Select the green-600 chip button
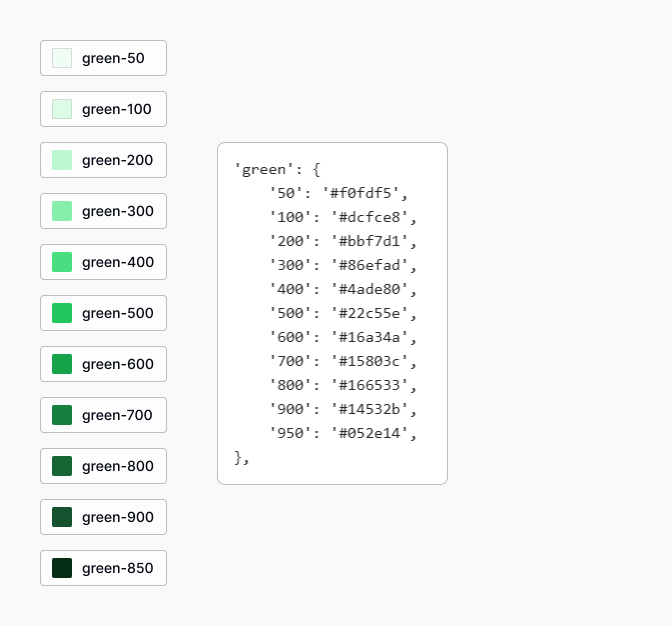 (x=103, y=364)
